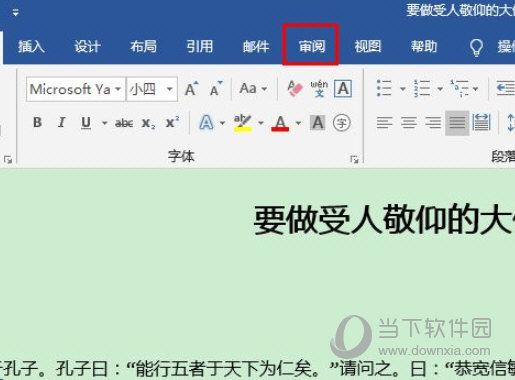Image resolution: width=515 pixels, height=380 pixels.
Task: Align text left
Action: (x=384, y=123)
